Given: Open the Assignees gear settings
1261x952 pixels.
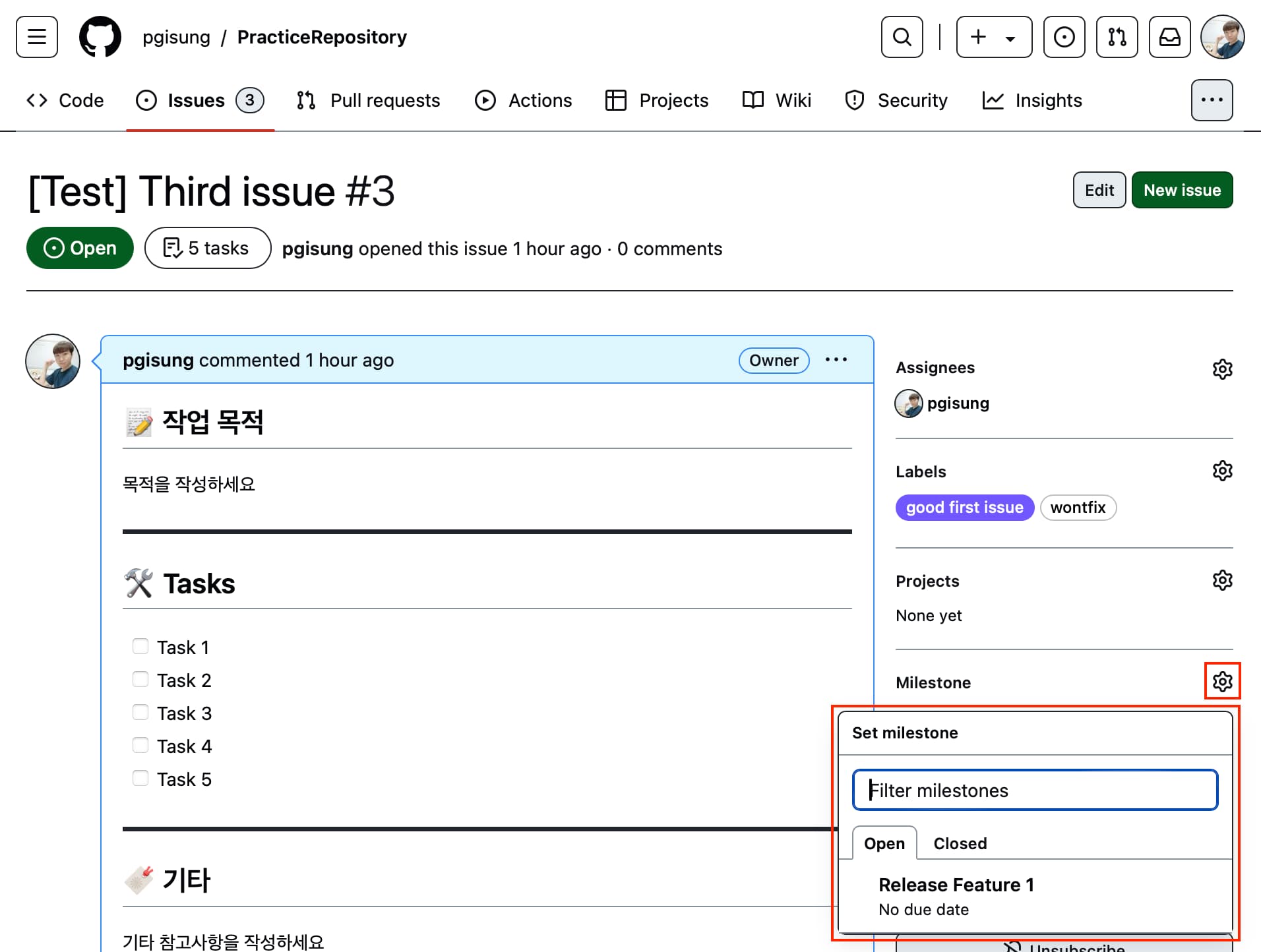Looking at the screenshot, I should point(1223,369).
